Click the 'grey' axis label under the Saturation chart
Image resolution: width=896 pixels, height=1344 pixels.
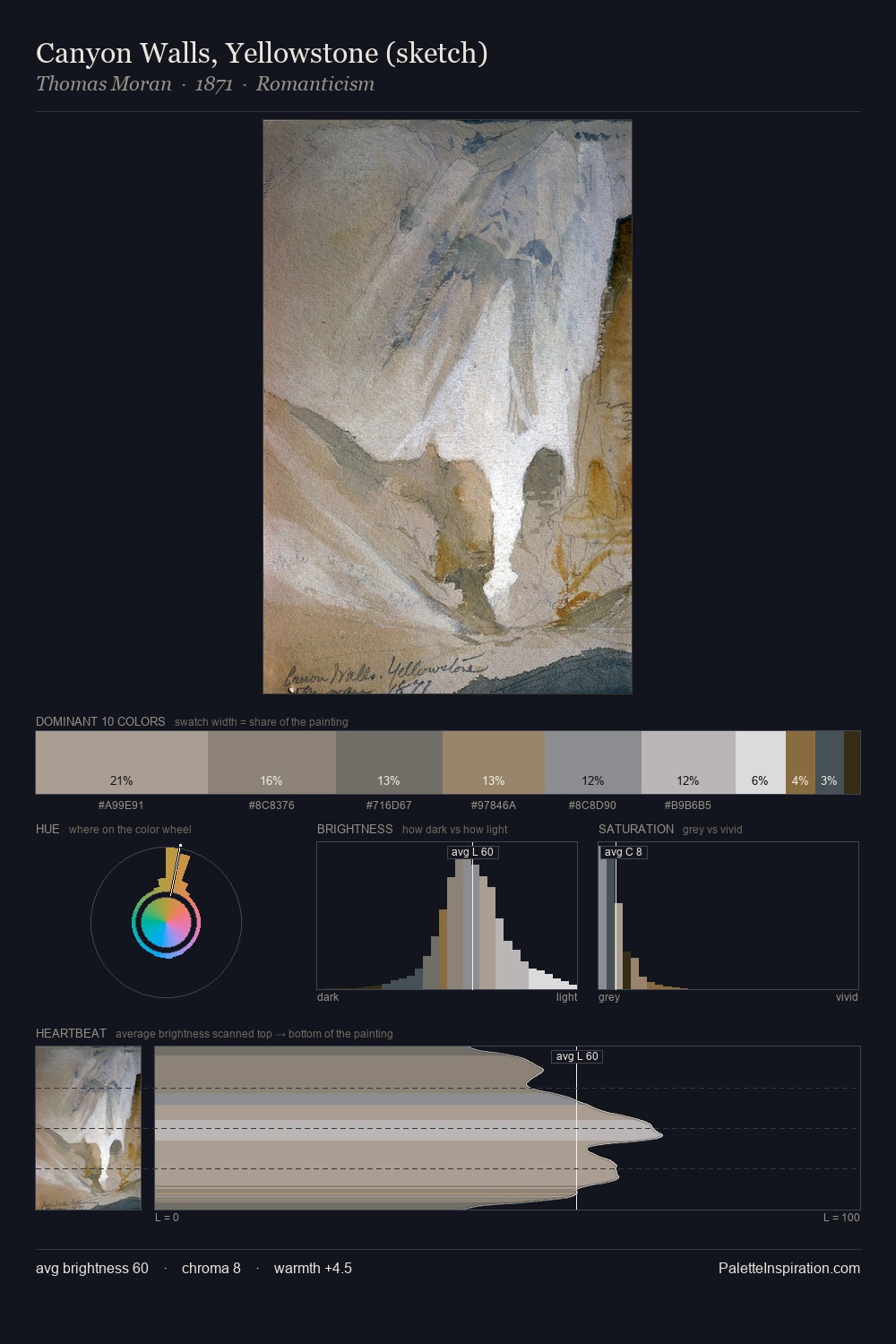[609, 997]
